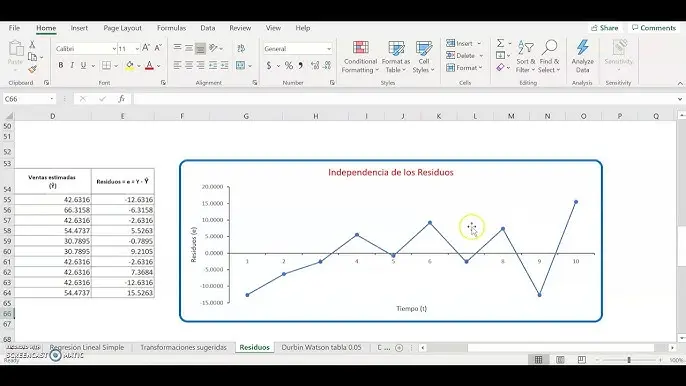
Task: Open Format as Table gallery
Action: tap(396, 57)
